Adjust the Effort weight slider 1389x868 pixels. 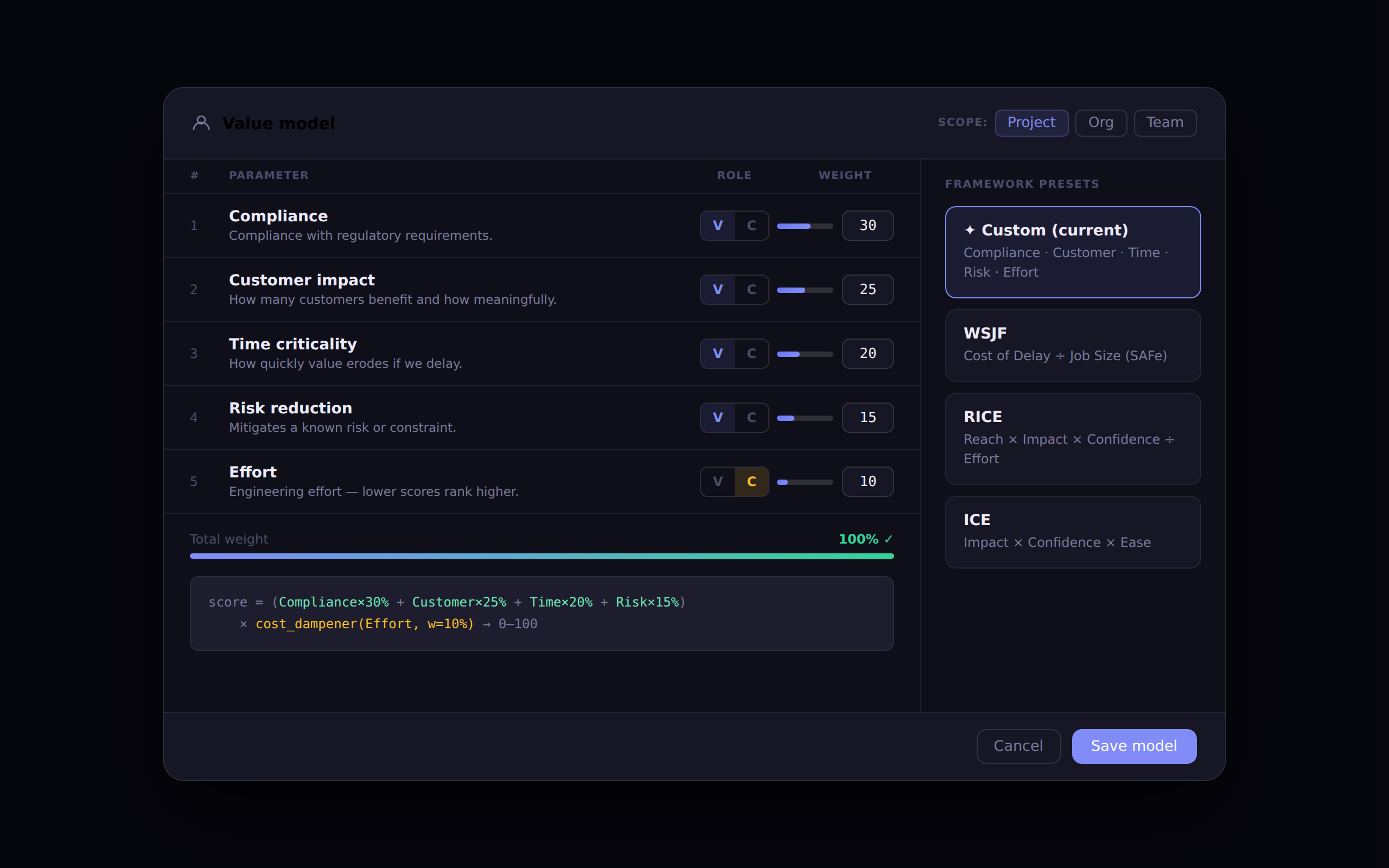tap(805, 482)
